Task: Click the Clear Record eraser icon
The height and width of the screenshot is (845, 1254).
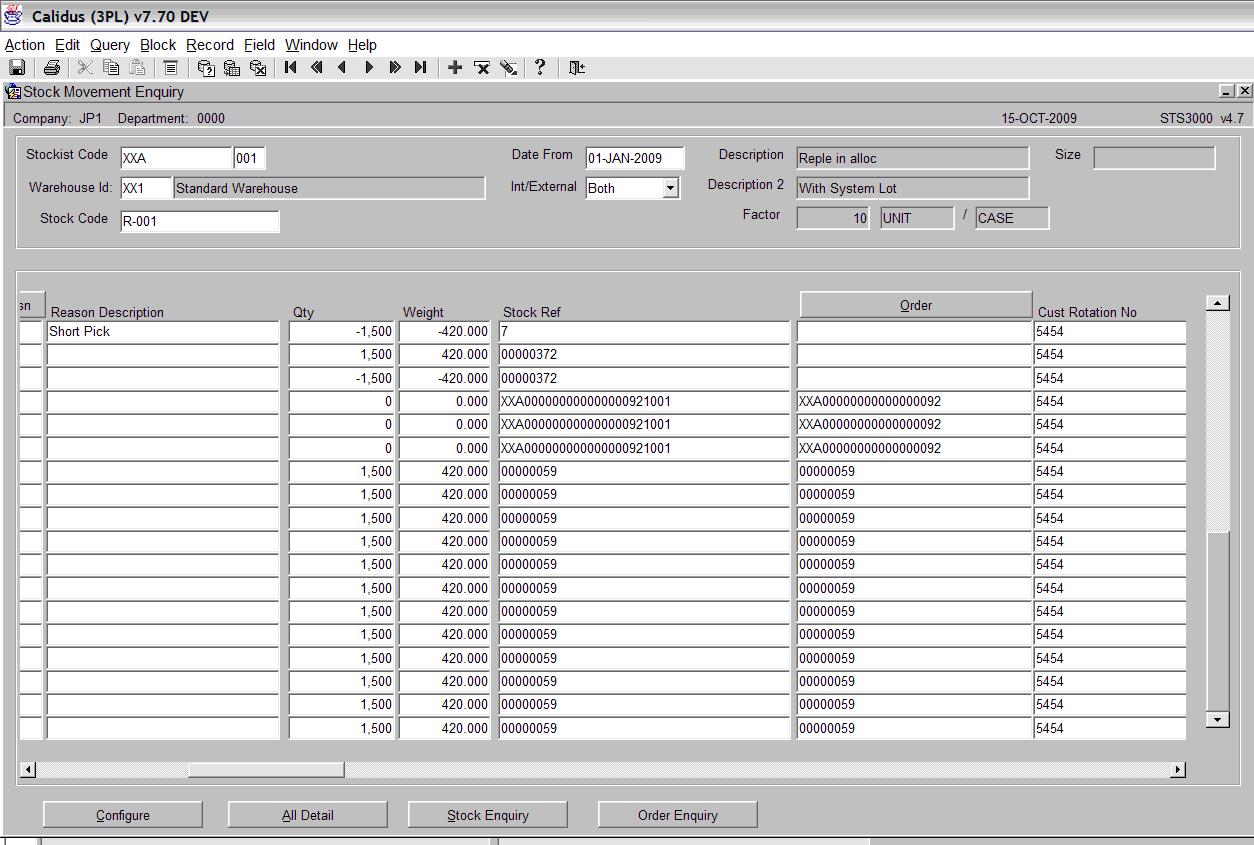Action: 508,68
